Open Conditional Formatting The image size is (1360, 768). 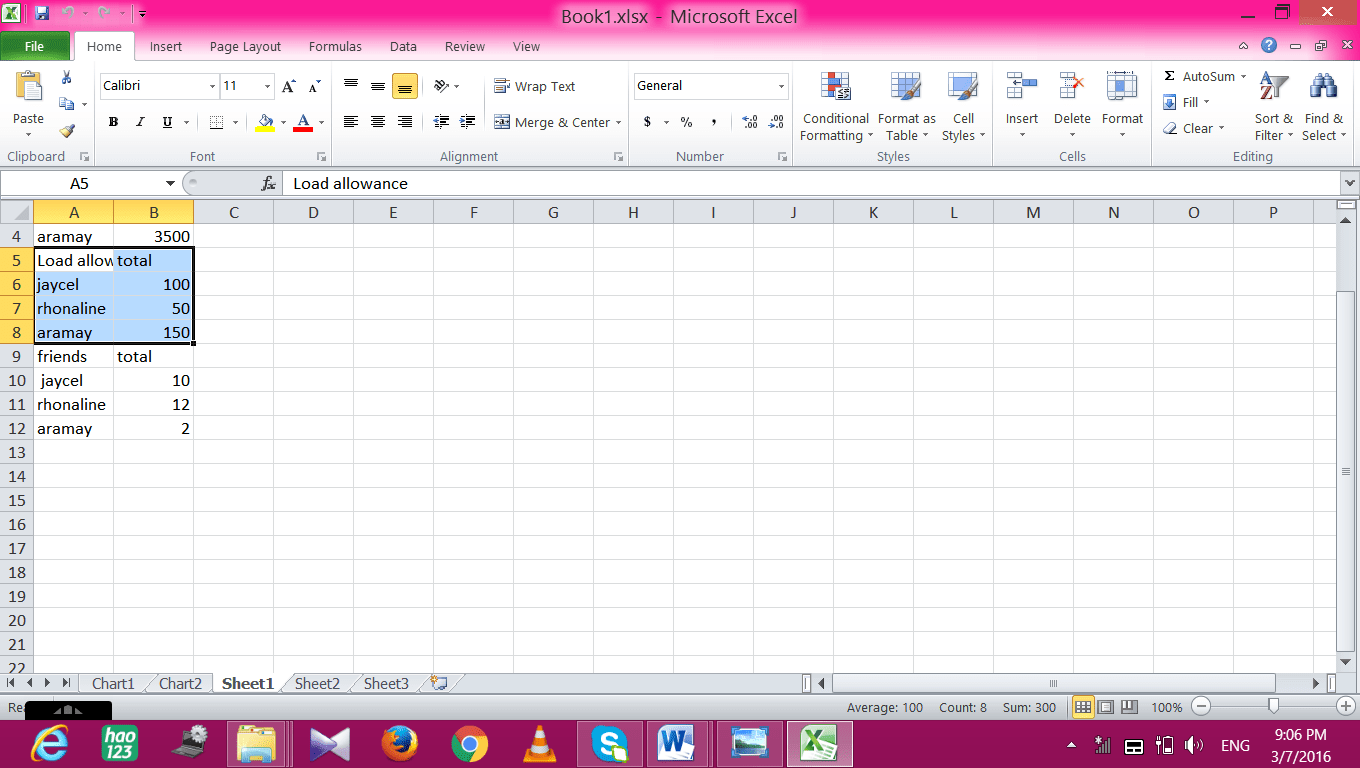(836, 107)
